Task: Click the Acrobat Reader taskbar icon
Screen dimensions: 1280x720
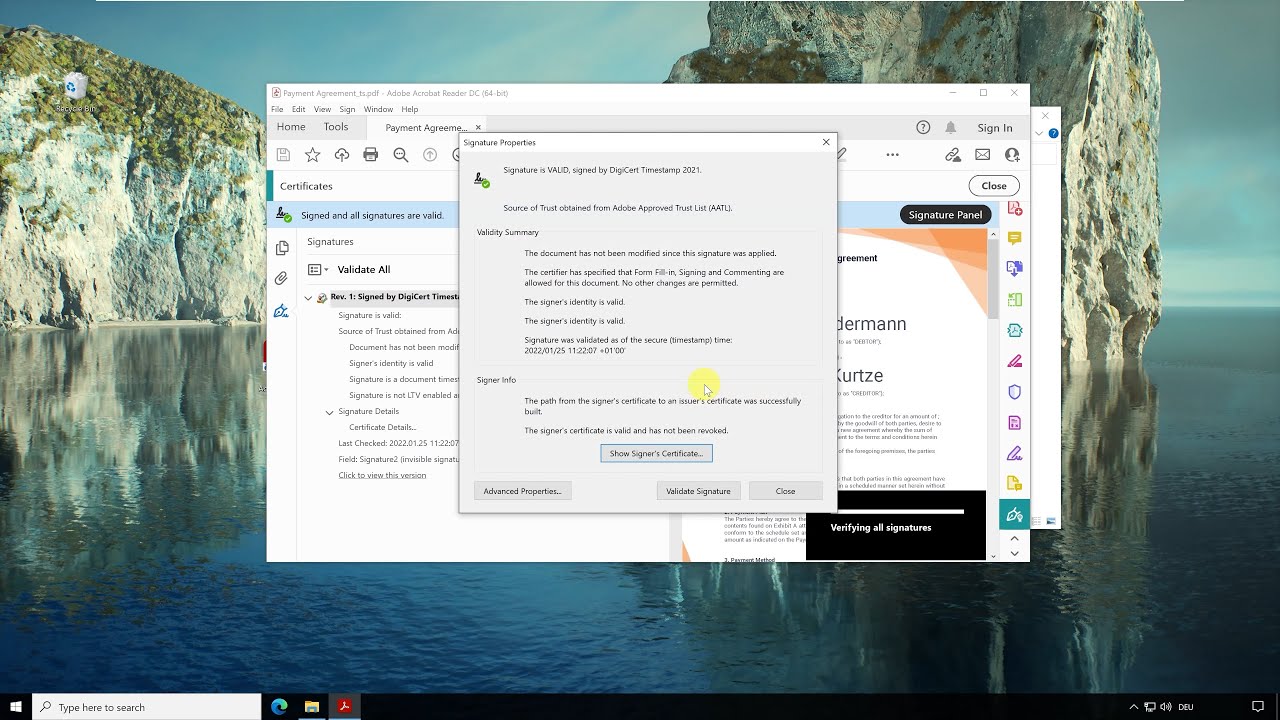Action: point(344,707)
